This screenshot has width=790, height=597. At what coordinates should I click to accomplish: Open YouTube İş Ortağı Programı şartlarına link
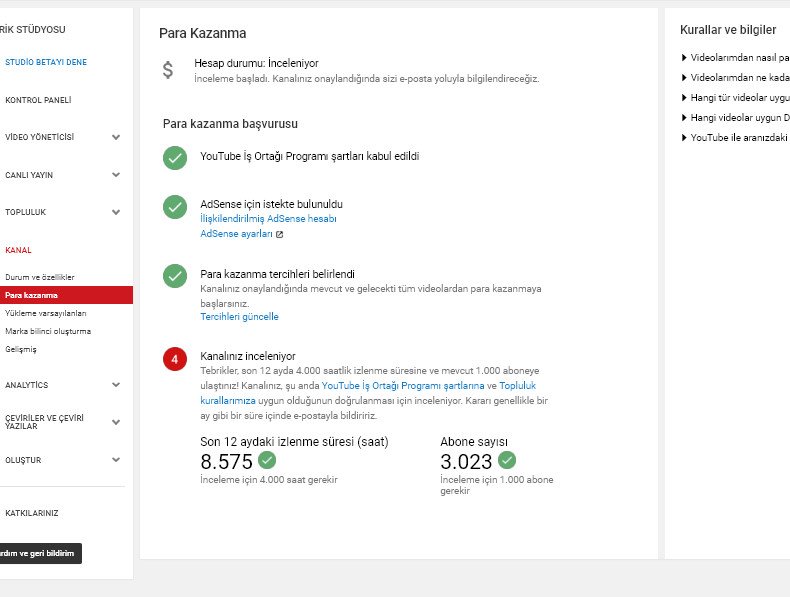(x=403, y=385)
